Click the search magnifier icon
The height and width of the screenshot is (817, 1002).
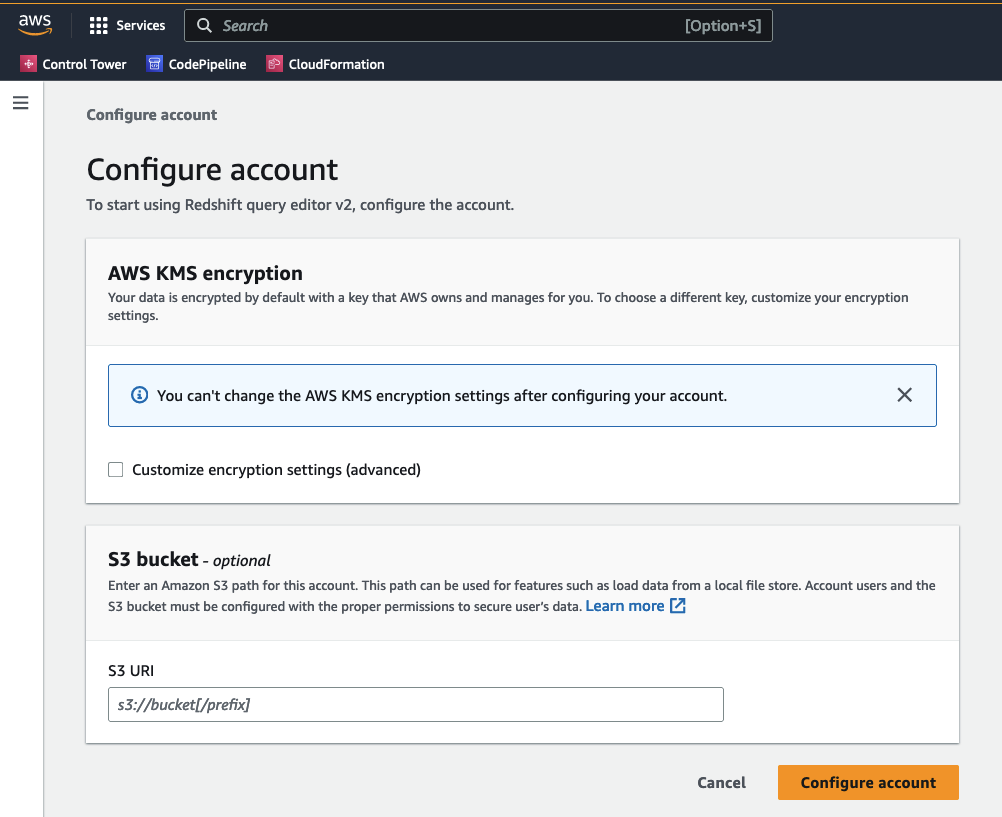click(x=204, y=25)
